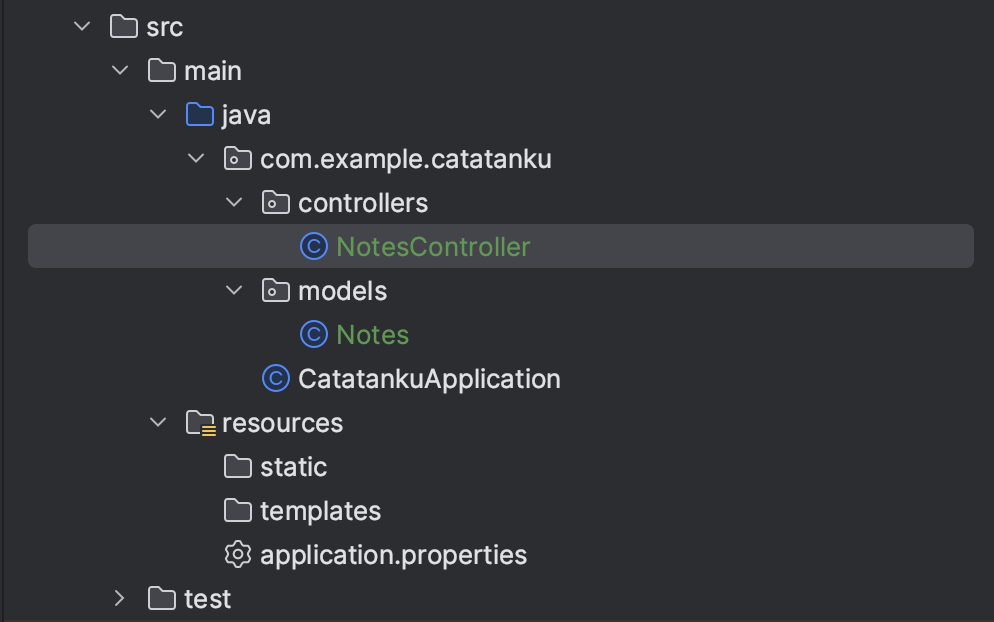Click the blue java source folder icon
Viewport: 994px width, 622px height.
point(200,115)
